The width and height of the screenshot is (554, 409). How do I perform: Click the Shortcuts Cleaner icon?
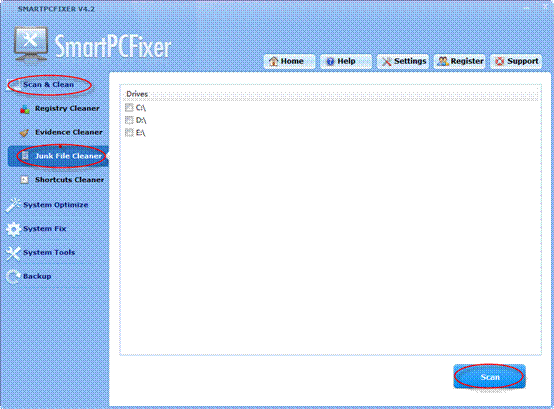tap(24, 180)
